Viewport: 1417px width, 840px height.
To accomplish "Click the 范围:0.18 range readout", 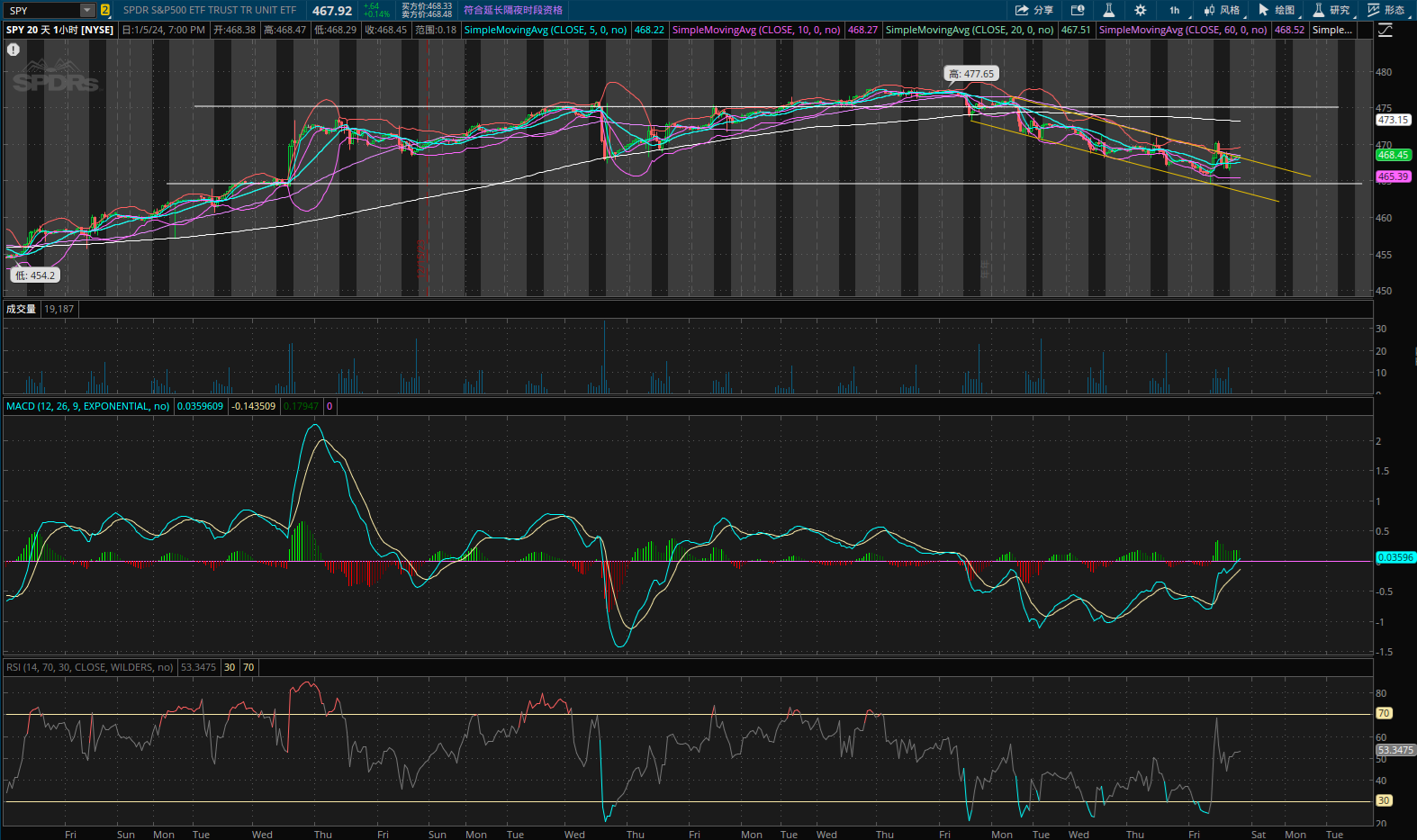I will pos(436,30).
